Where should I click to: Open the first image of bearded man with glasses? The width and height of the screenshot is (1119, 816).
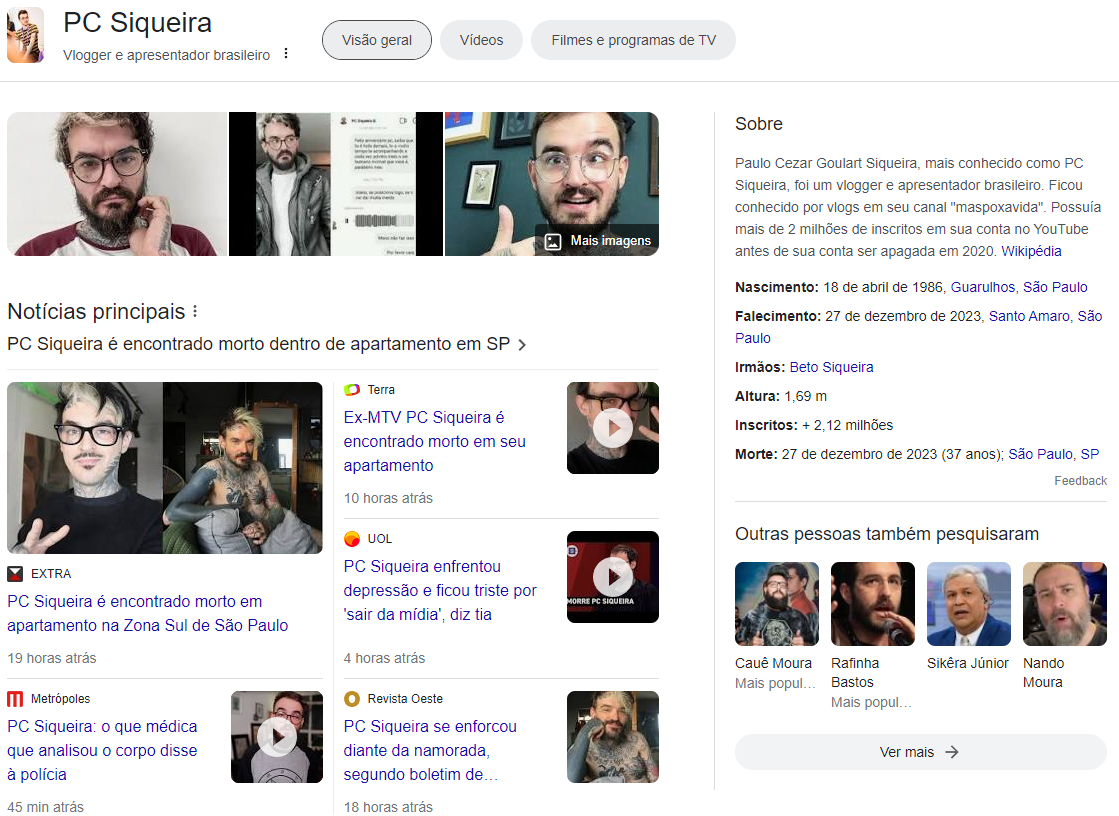point(117,184)
